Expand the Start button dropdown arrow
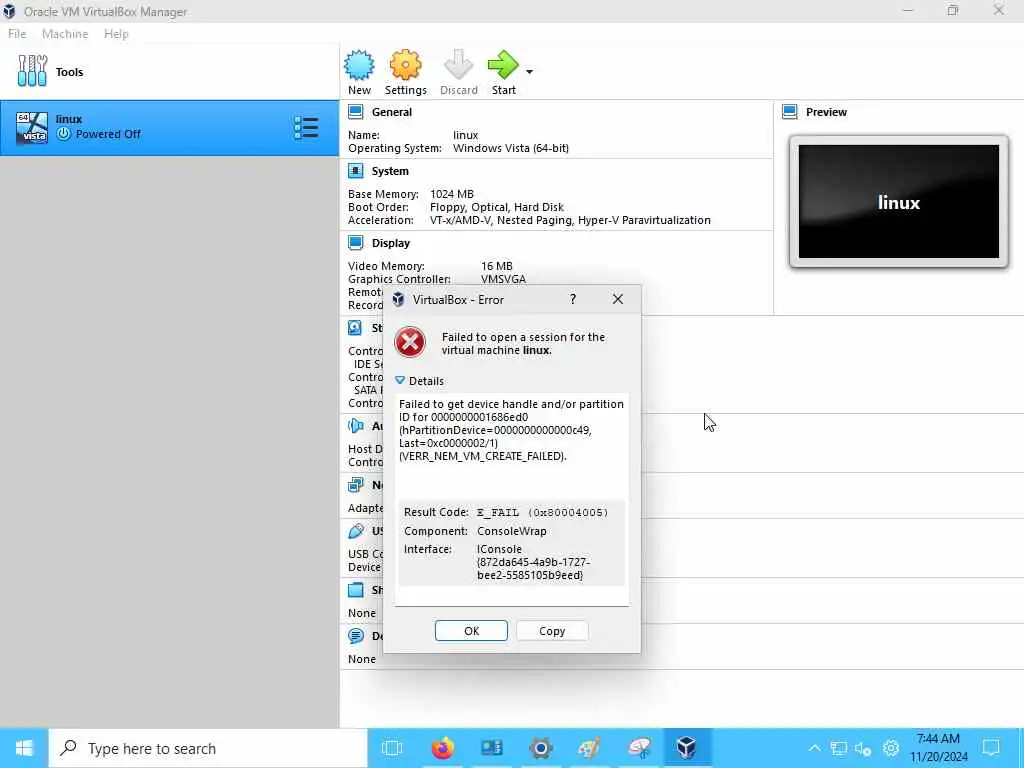Viewport: 1024px width, 768px height. click(x=529, y=72)
